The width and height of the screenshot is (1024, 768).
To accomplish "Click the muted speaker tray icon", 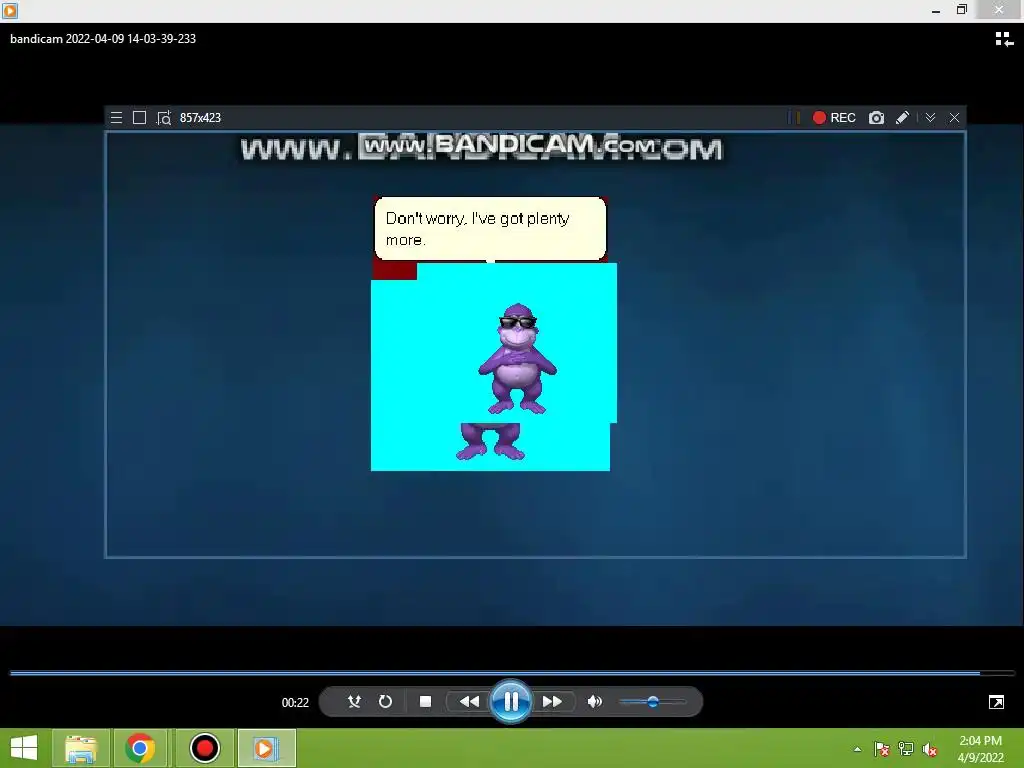I will [930, 749].
